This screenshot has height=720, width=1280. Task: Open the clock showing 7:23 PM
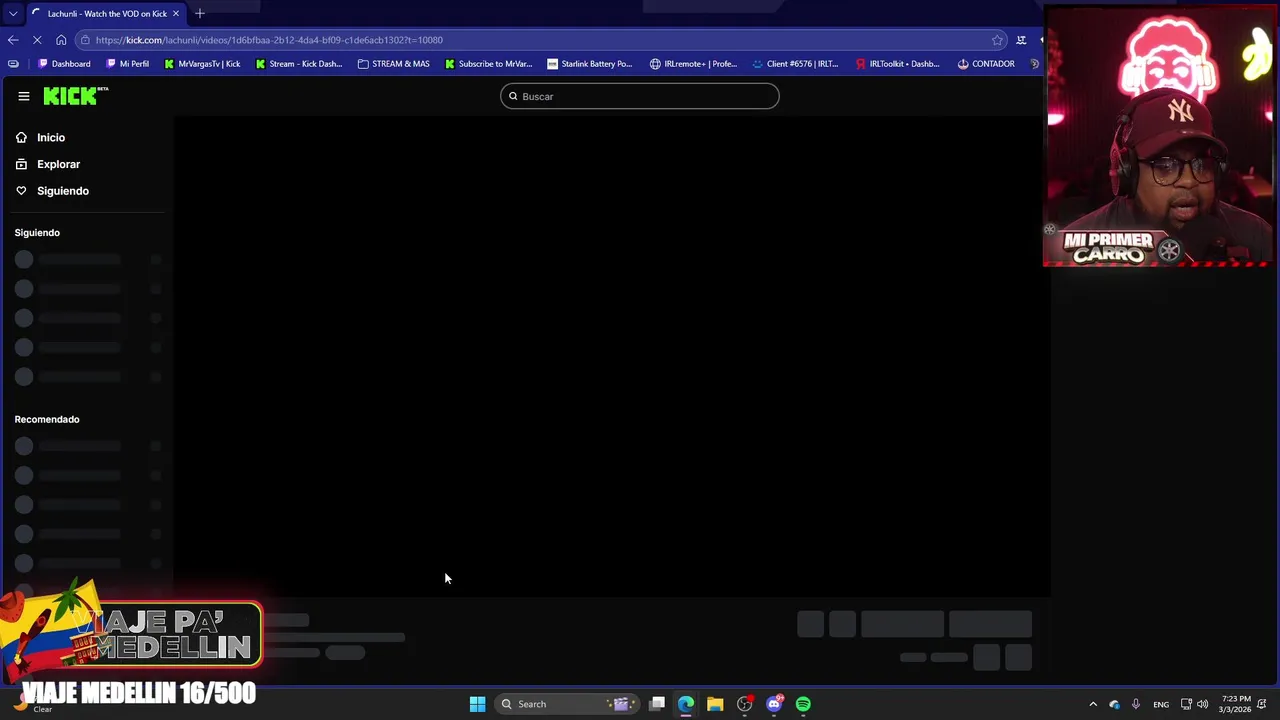(x=1235, y=704)
